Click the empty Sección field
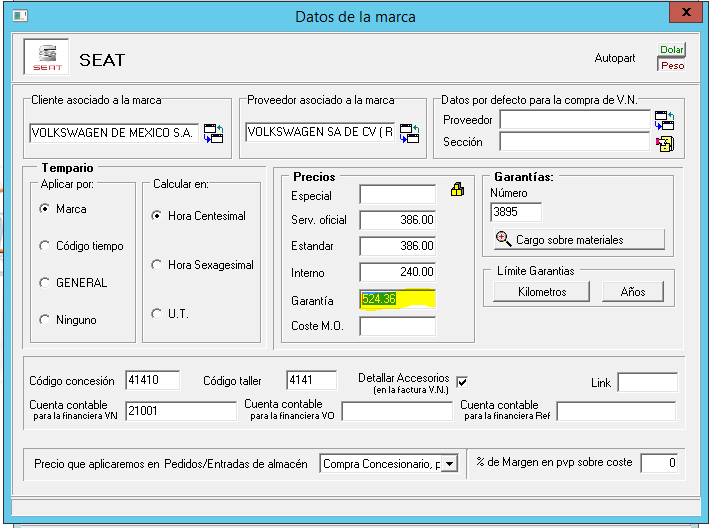This screenshot has width=712, height=528. (x=575, y=142)
